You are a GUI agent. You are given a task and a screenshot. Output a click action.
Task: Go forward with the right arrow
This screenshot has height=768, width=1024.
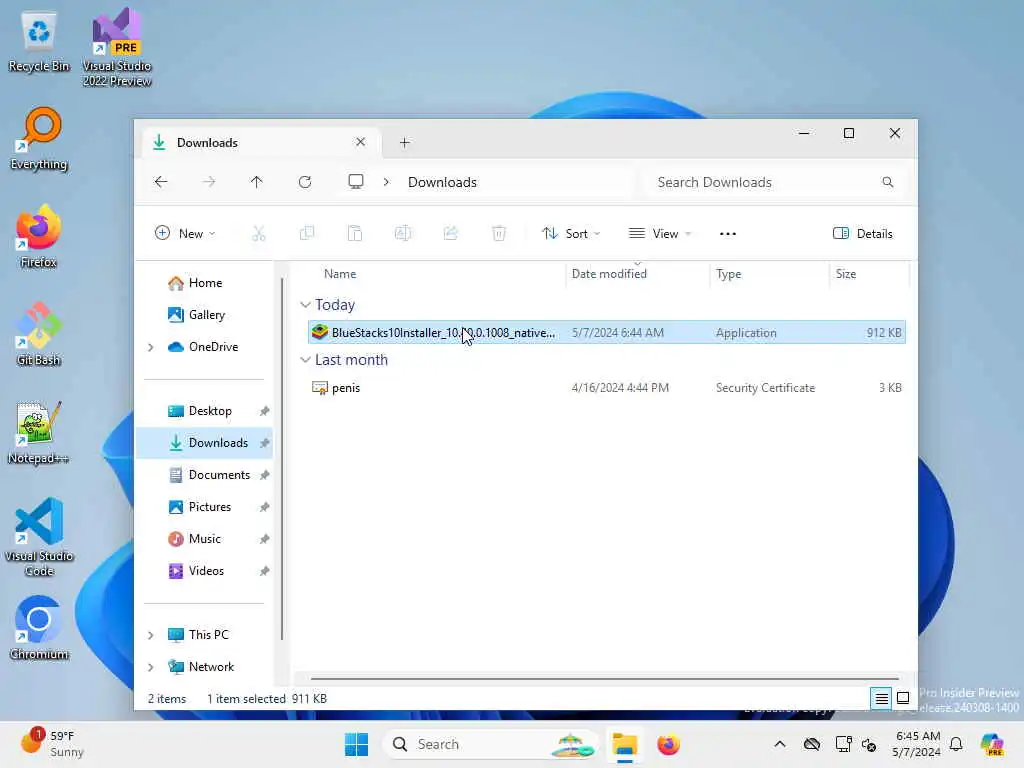pyautogui.click(x=209, y=182)
